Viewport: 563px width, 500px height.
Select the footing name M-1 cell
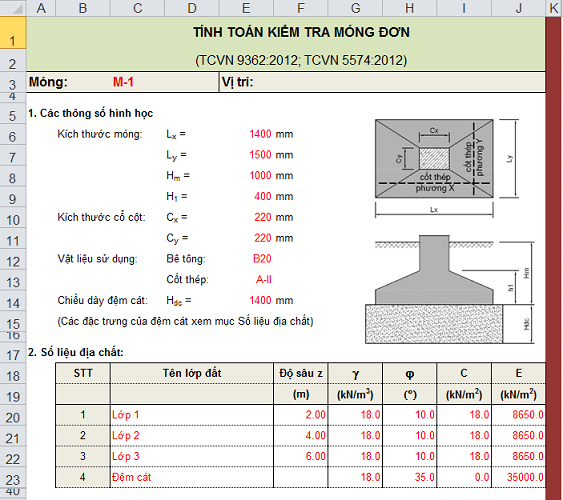(123, 82)
